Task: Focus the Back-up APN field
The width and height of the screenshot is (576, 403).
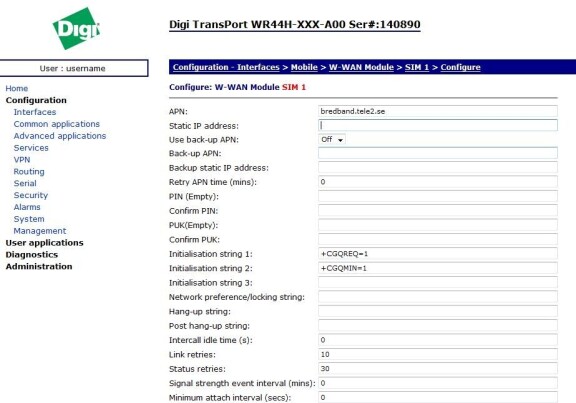Action: (438, 153)
